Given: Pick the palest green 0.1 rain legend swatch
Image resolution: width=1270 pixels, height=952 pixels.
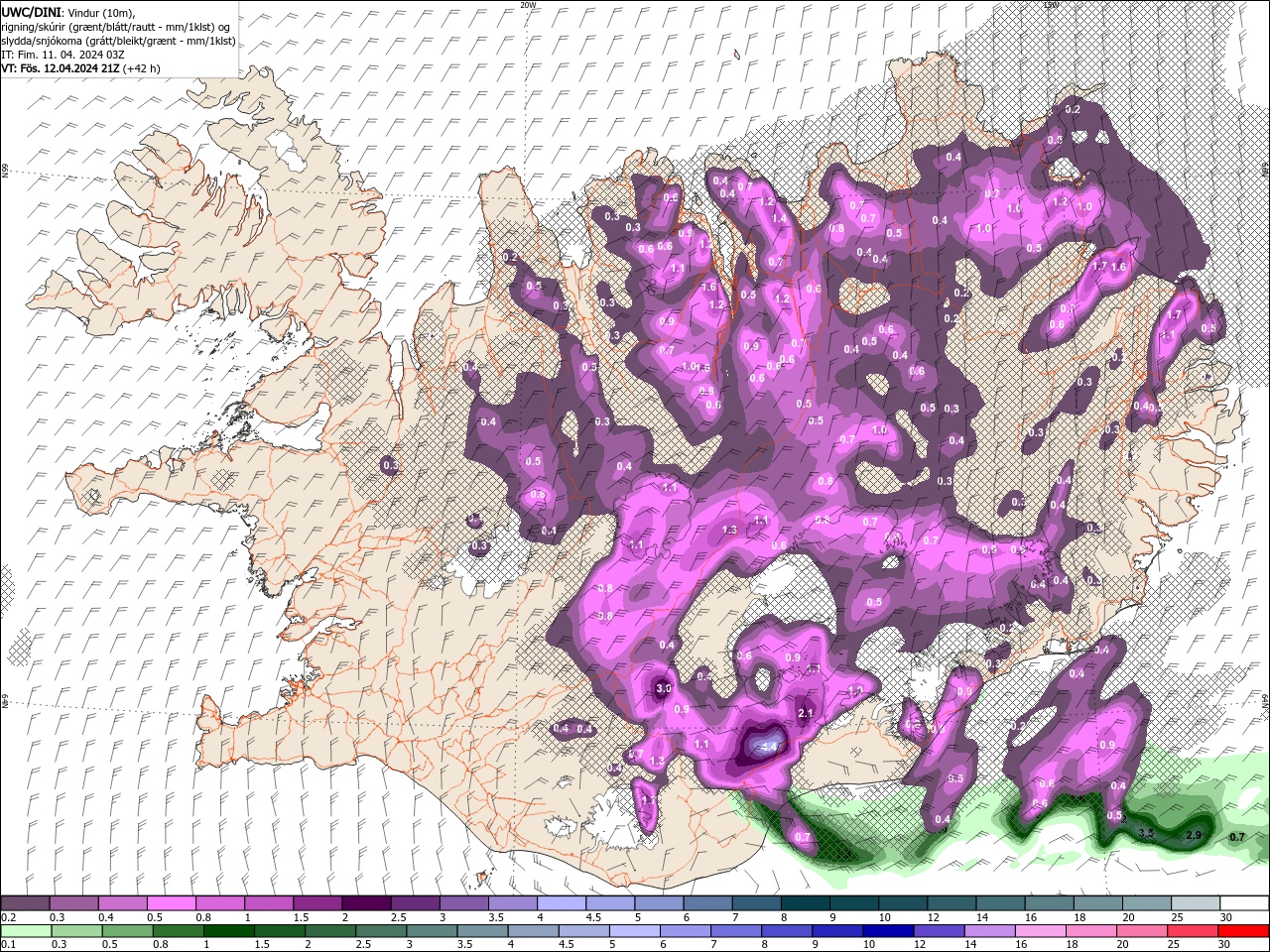Looking at the screenshot, I should click(26, 931).
